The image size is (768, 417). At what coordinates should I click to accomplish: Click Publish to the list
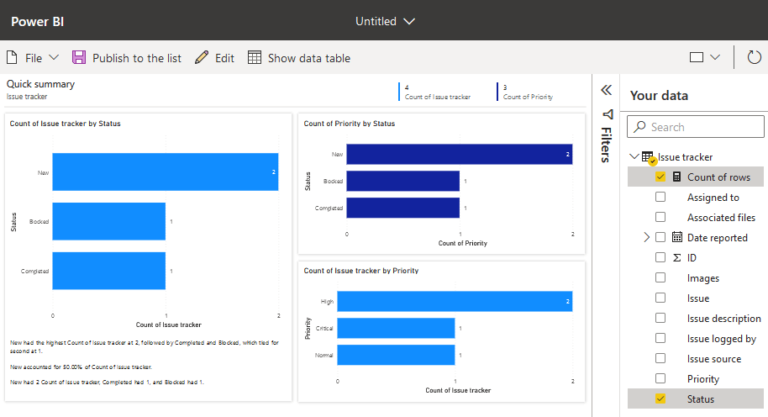(137, 58)
